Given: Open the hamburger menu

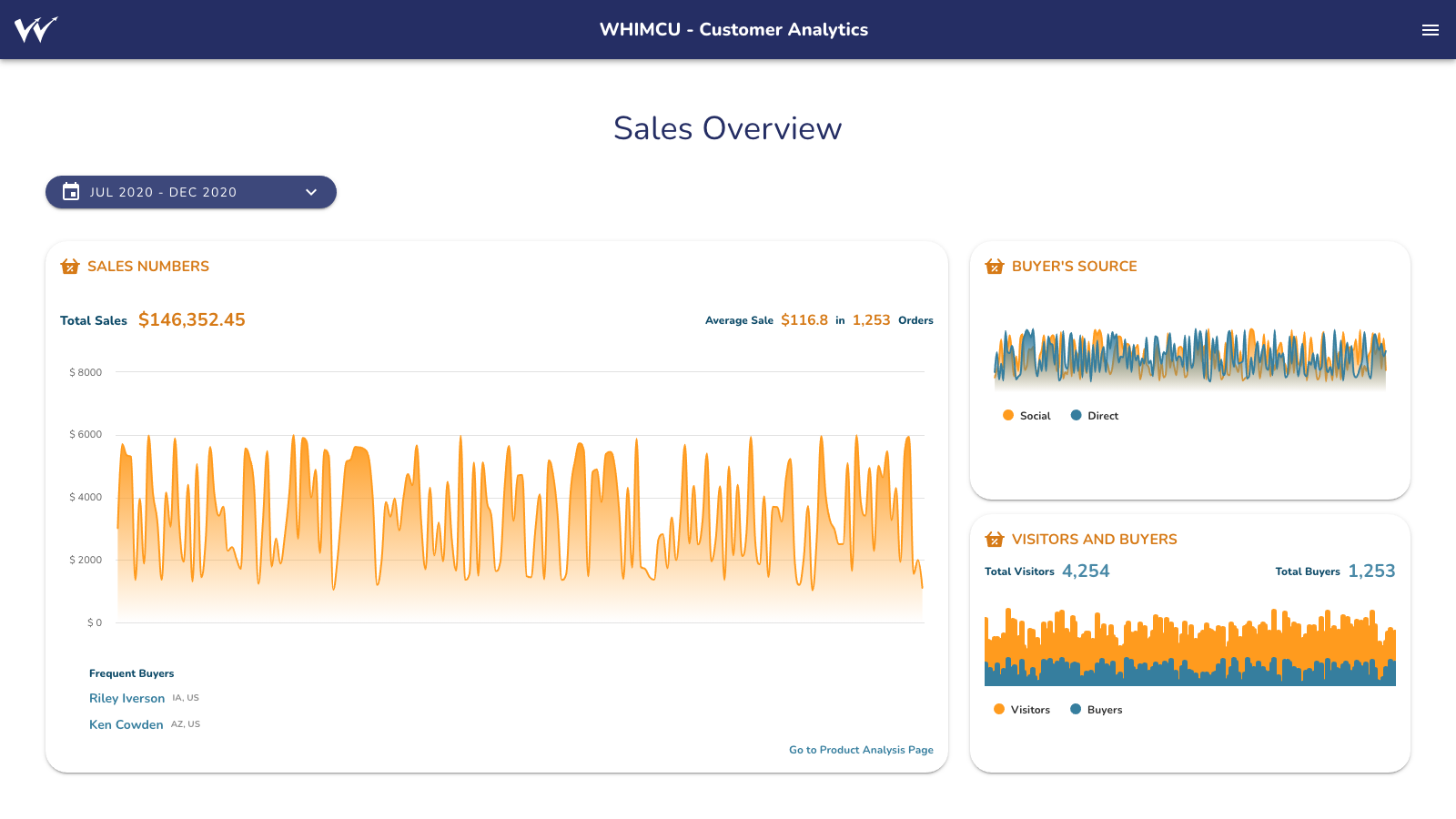Looking at the screenshot, I should pos(1430,30).
